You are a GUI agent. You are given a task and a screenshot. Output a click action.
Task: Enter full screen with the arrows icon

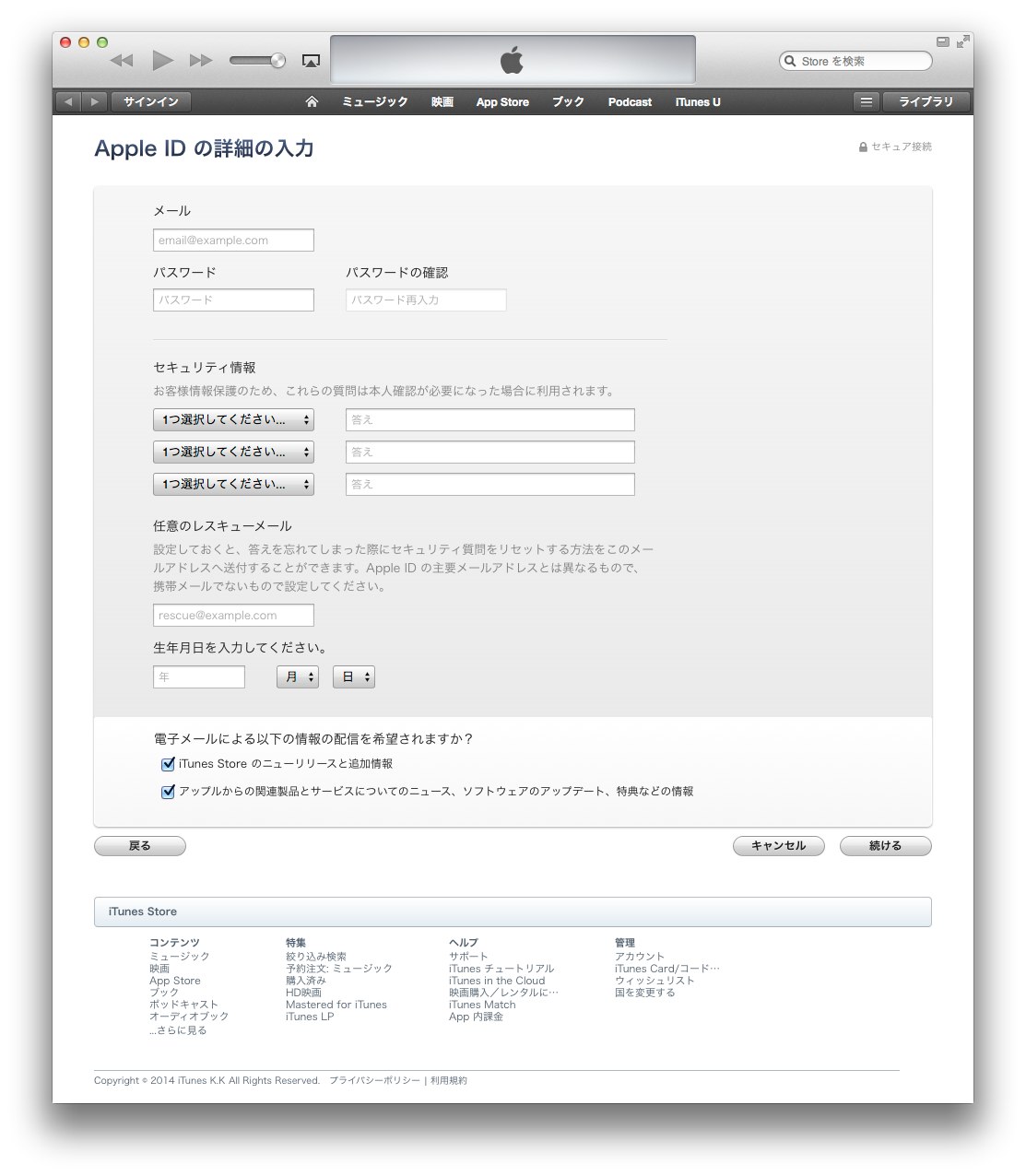click(x=963, y=41)
